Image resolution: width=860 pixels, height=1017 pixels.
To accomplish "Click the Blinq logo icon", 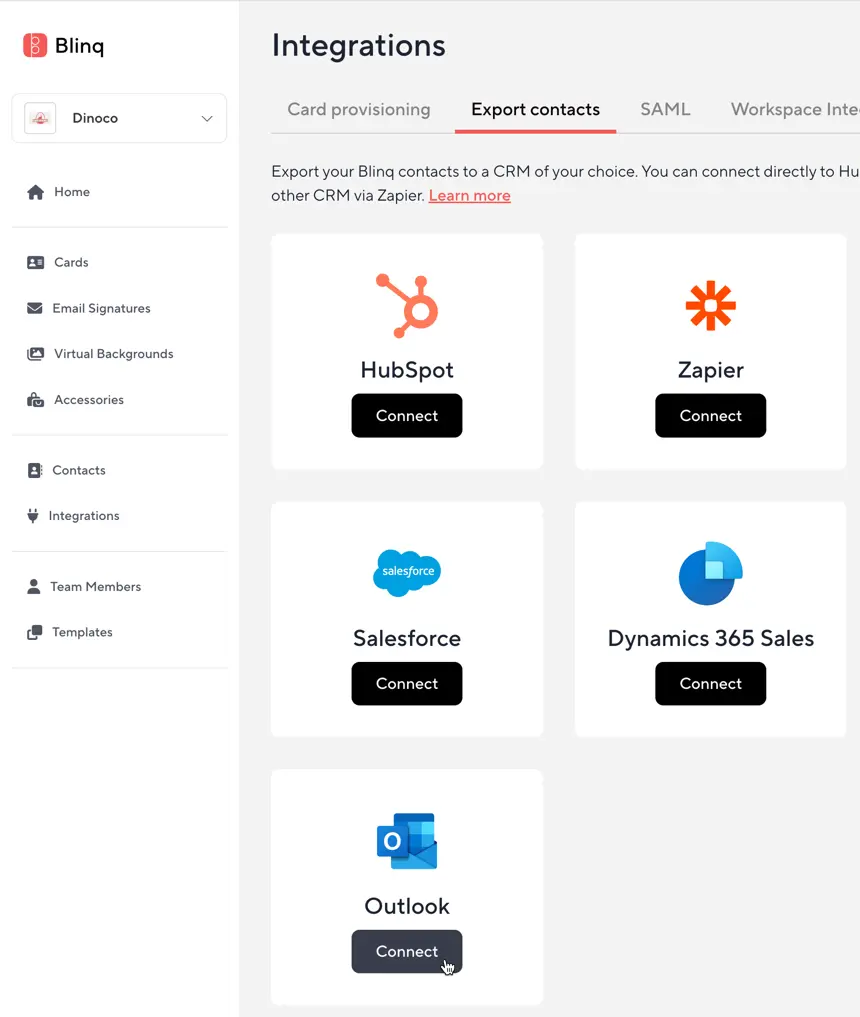I will (35, 45).
